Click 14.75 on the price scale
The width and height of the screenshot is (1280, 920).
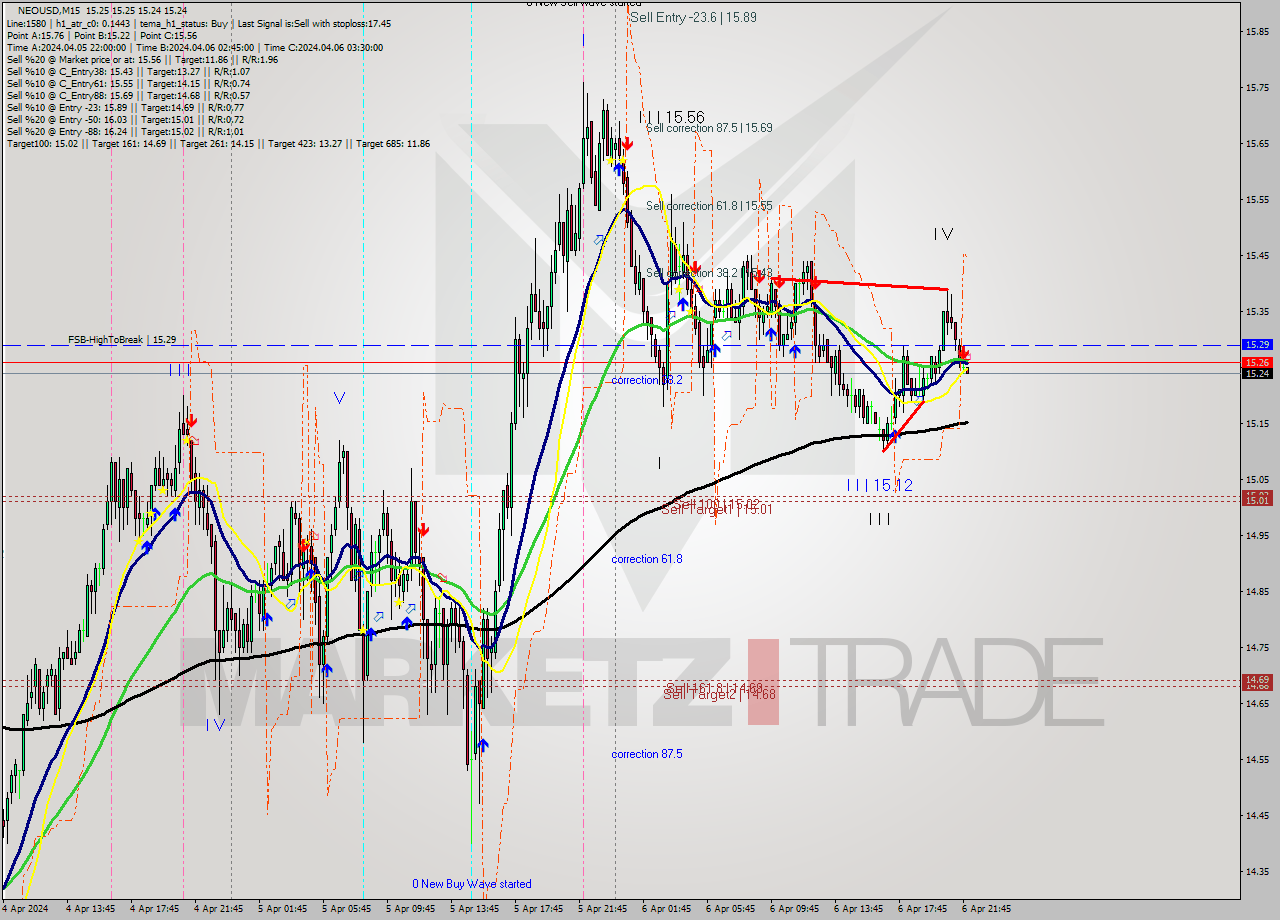1257,648
